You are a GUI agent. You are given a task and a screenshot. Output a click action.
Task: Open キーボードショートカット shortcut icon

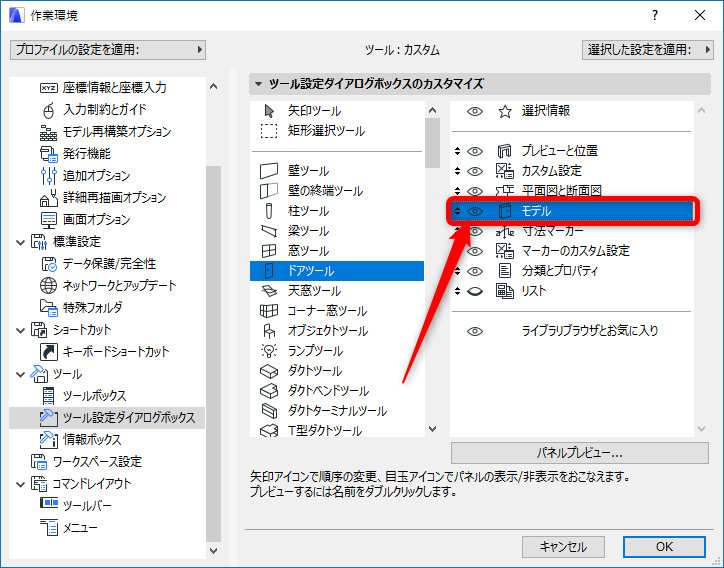[48, 351]
